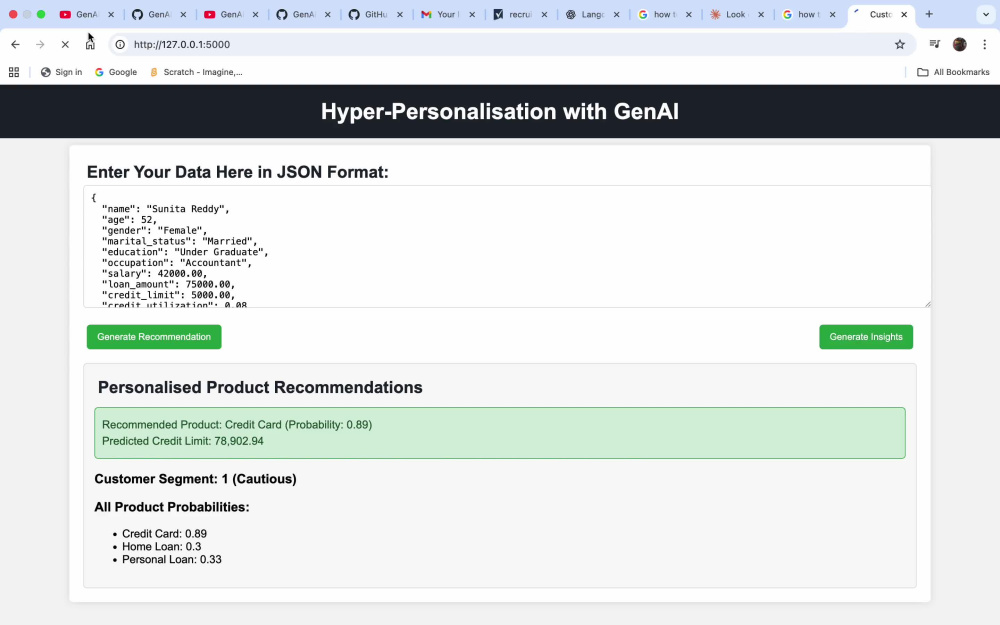This screenshot has height=625, width=1000.
Task: Click the '"marital_status": "Married"' JSON line
Action: 179,241
